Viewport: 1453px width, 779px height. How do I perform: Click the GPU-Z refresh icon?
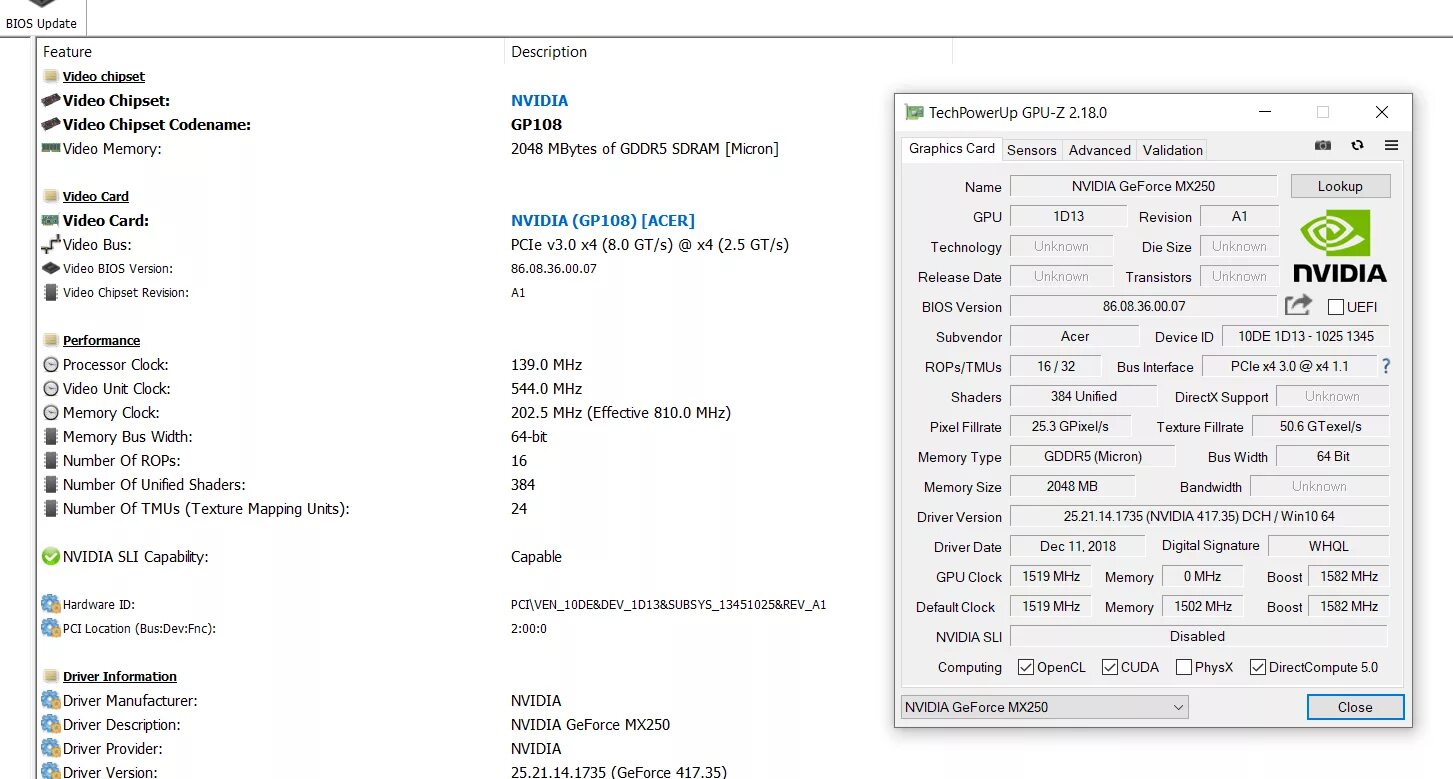pyautogui.click(x=1357, y=146)
